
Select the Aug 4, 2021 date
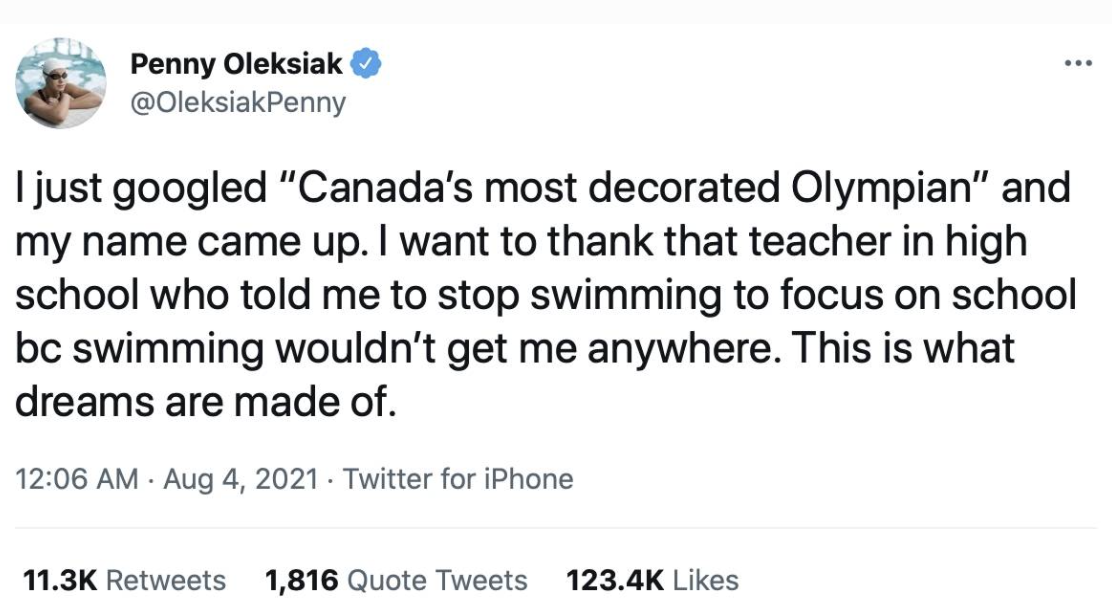pyautogui.click(x=240, y=479)
